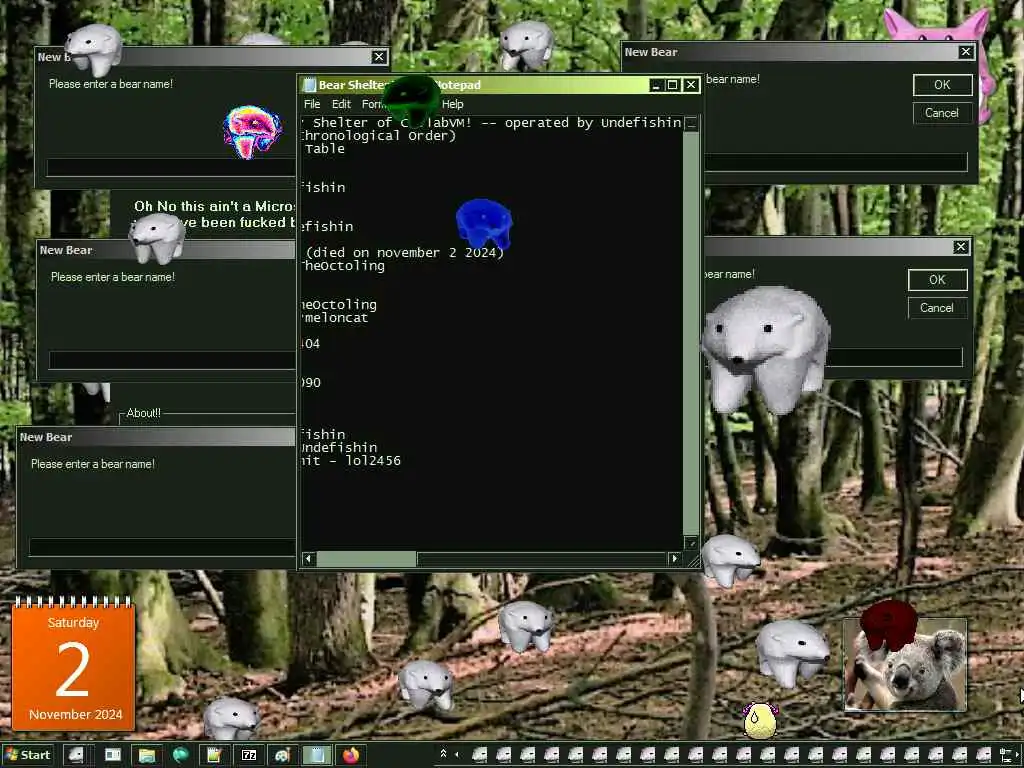This screenshot has height=768, width=1024.
Task: Open 7-Zip from the taskbar
Action: coord(249,755)
